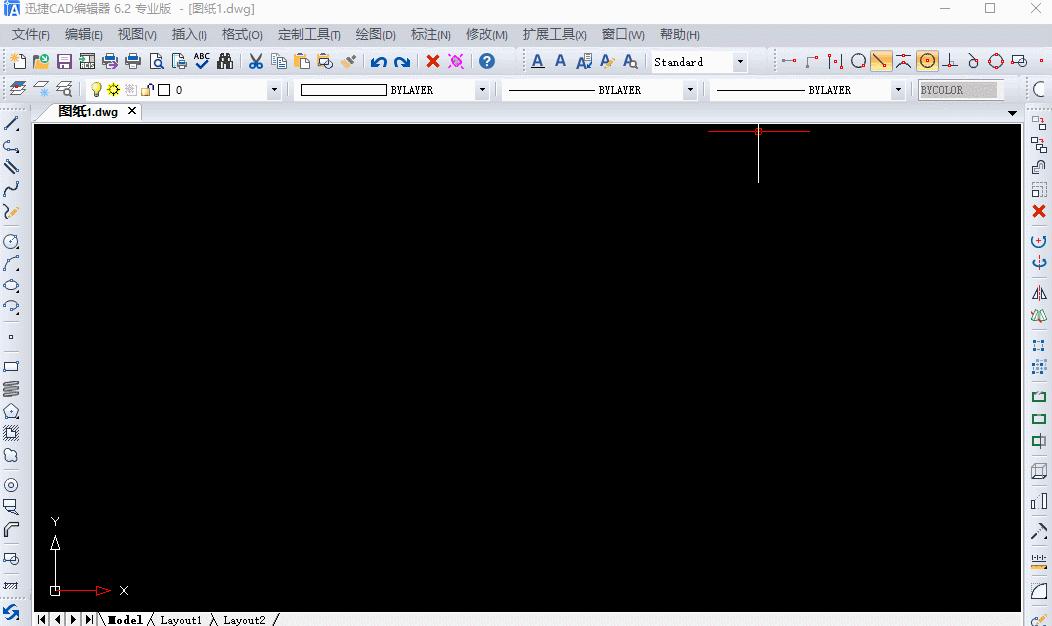Image resolution: width=1052 pixels, height=626 pixels.
Task: Click the Mirror tool icon
Action: pyautogui.click(x=1039, y=293)
